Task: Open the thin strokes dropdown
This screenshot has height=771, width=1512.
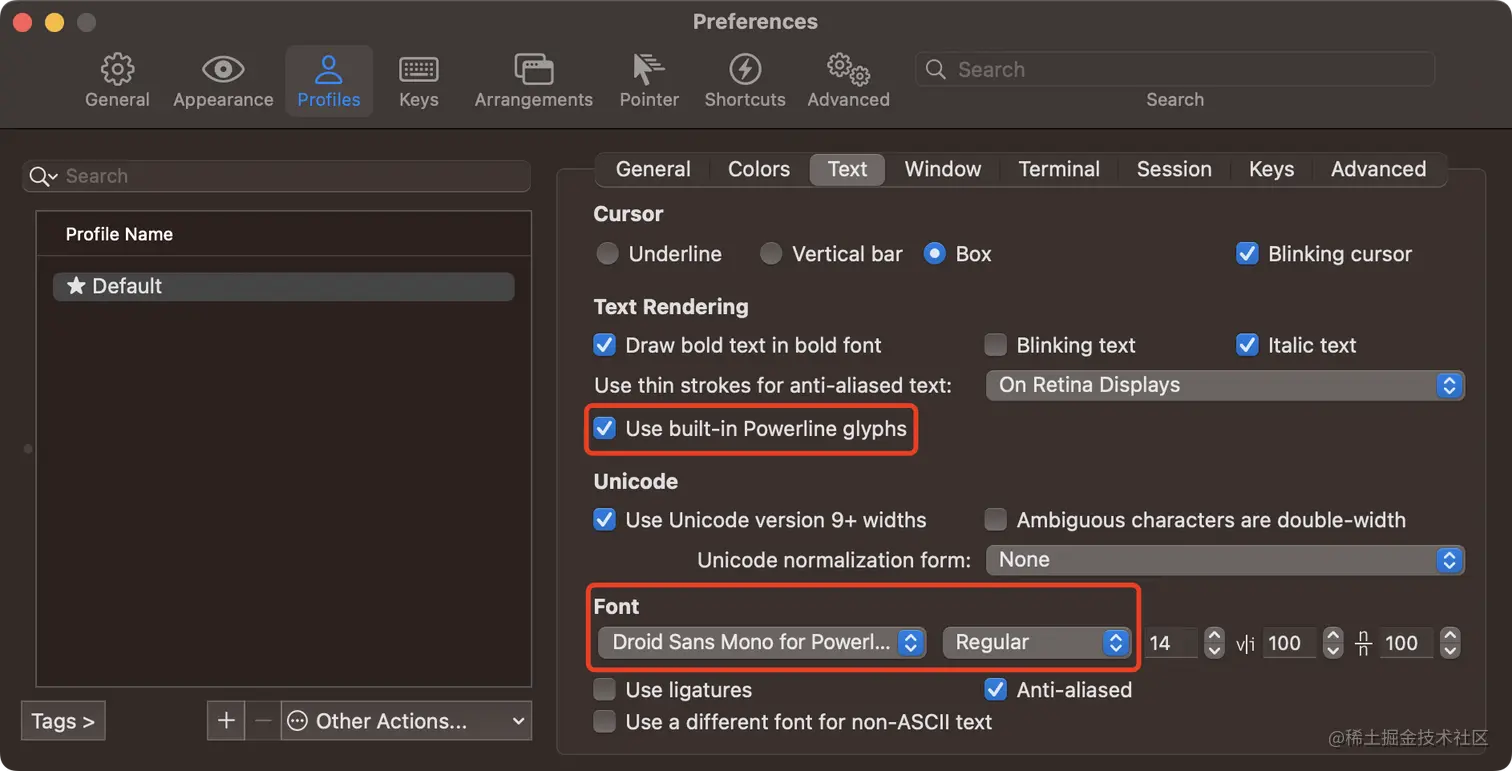Action: (x=1225, y=385)
